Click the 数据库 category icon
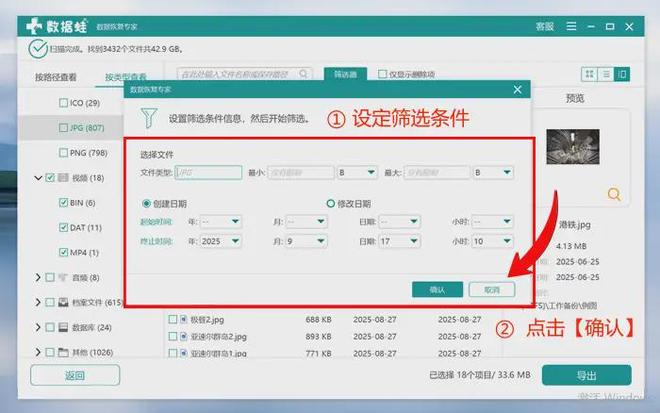Viewport: 660px width, 413px height. [x=63, y=327]
